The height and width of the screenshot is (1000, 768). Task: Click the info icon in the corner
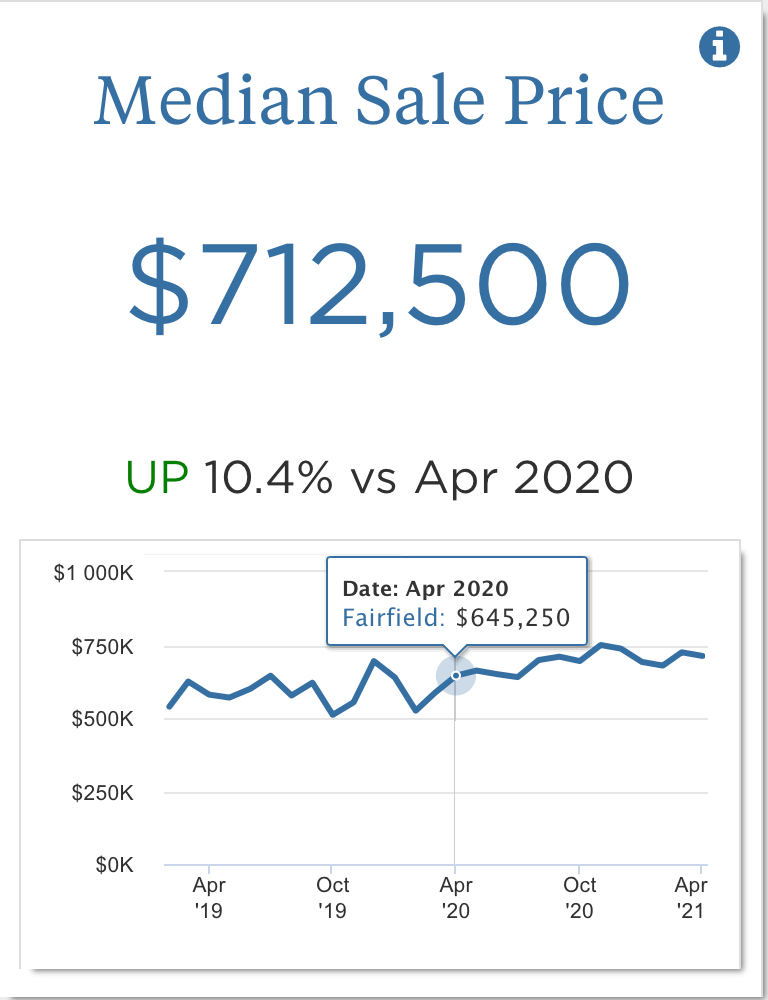(719, 47)
